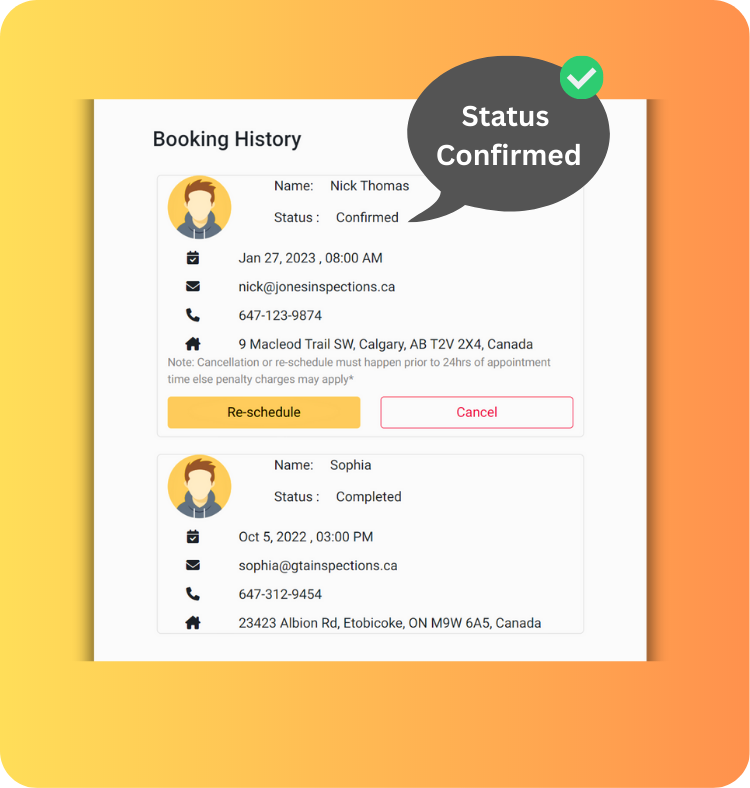Click the 9 Macleod Trail SW address text
Viewport: 750px width, 788px height.
pos(385,344)
